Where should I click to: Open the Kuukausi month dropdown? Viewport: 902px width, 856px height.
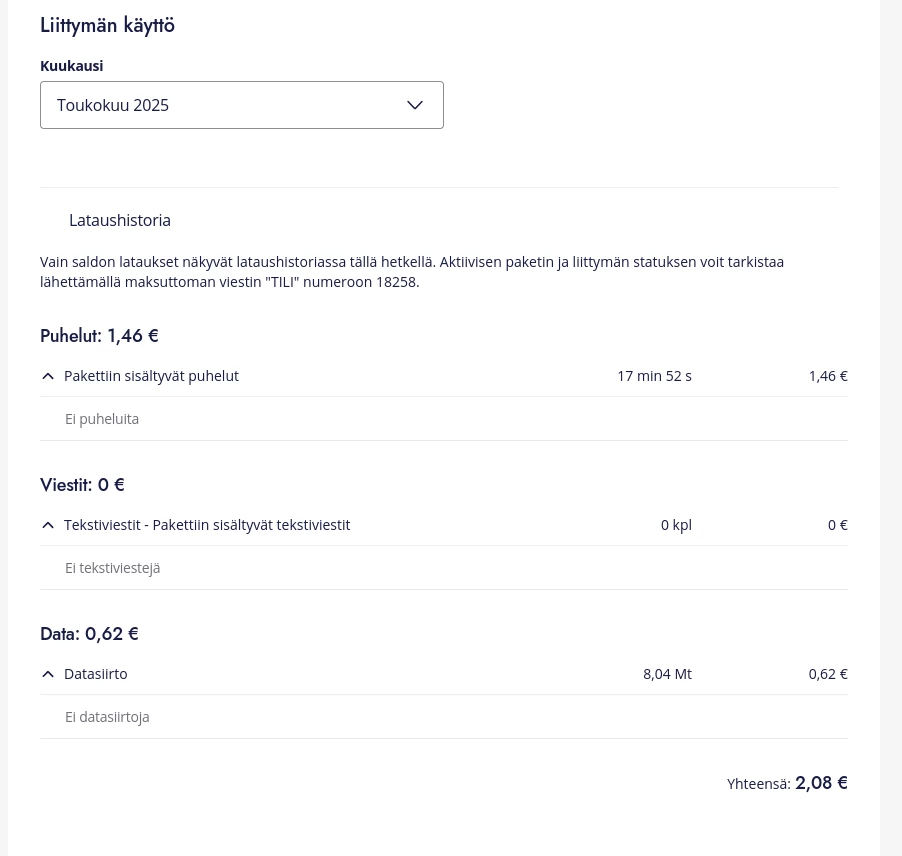(x=242, y=105)
